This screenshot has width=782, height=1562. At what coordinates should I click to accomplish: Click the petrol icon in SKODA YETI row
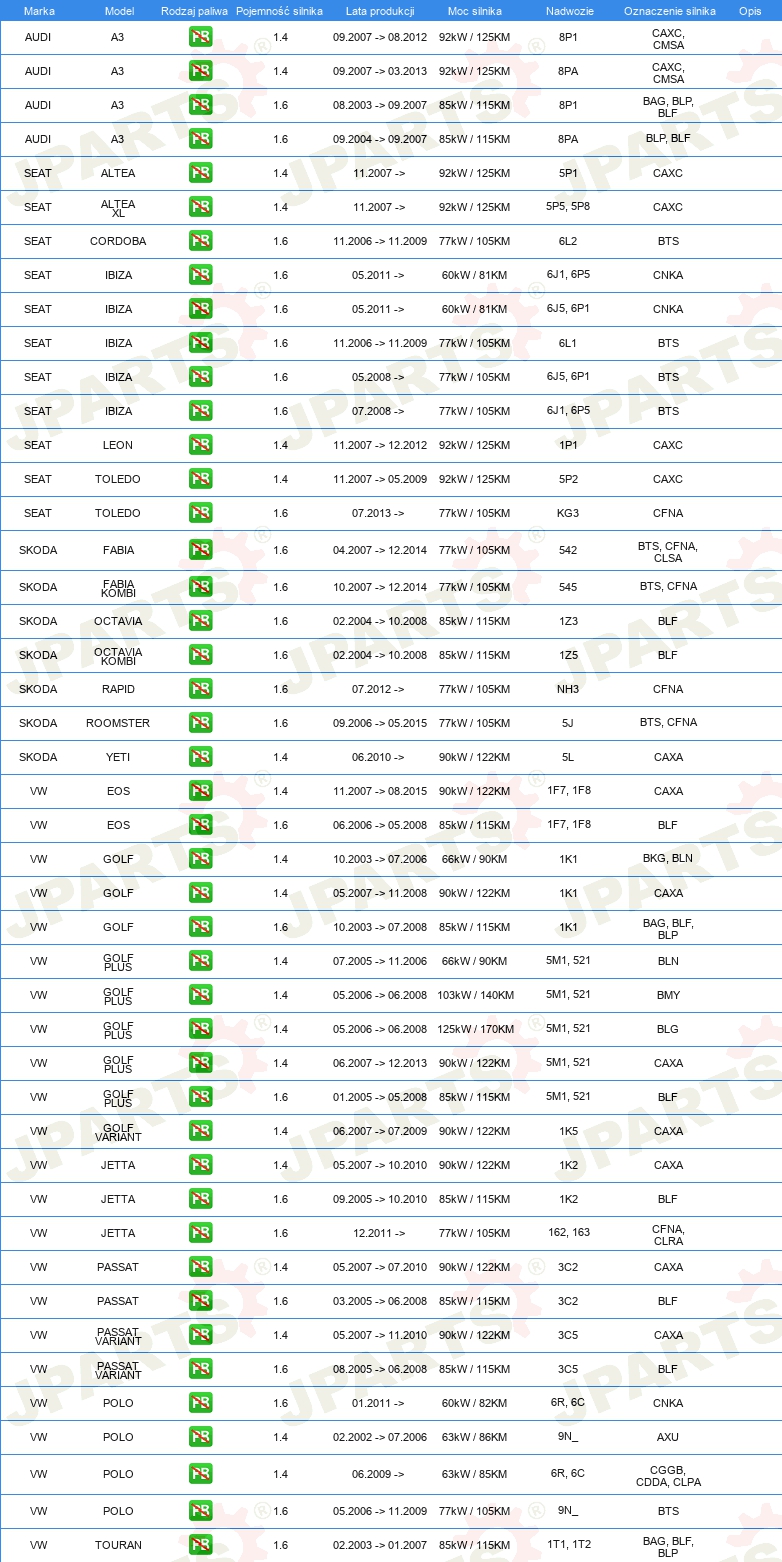click(x=200, y=757)
